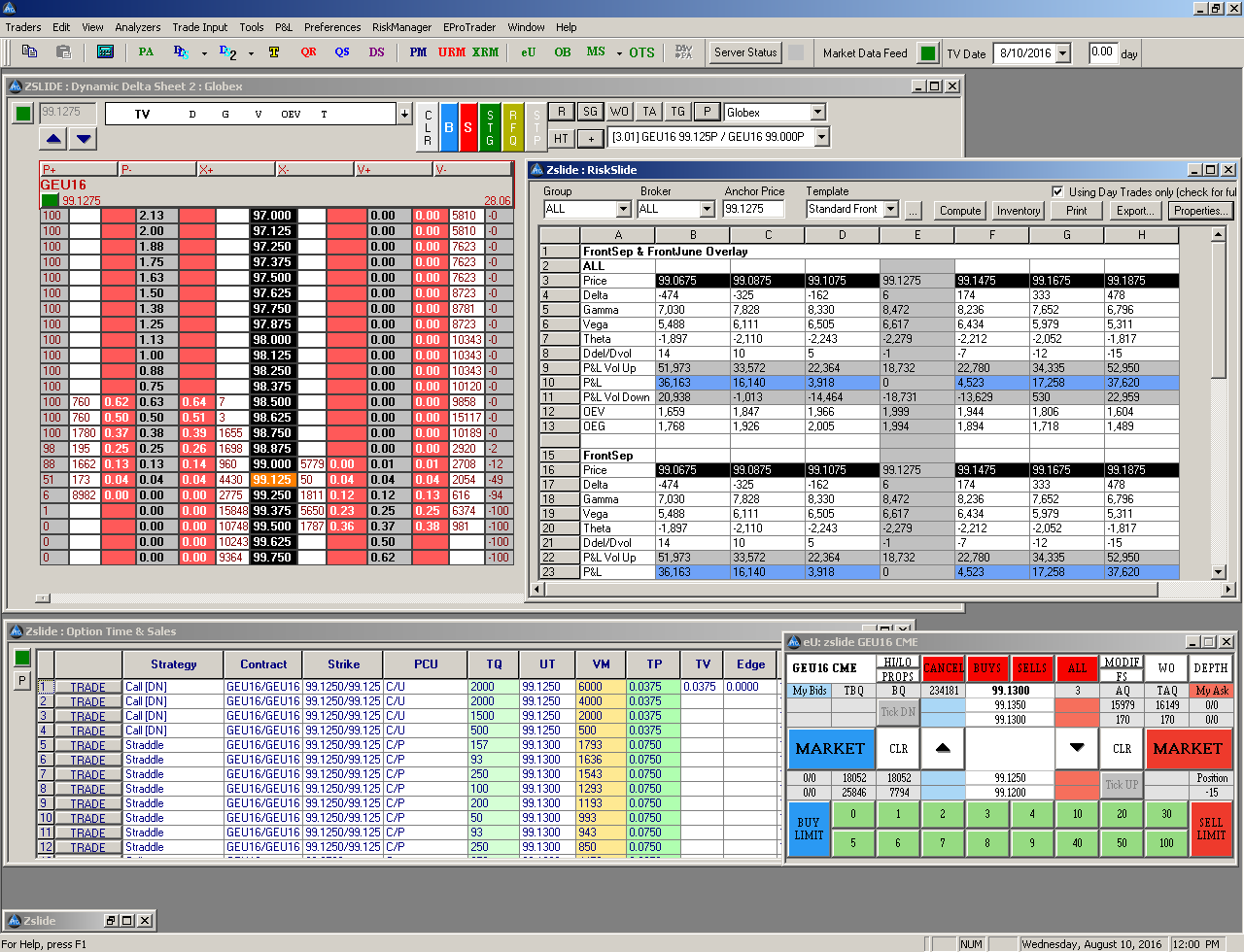Open the Broker ALL dropdown
The image size is (1244, 952).
tap(707, 209)
